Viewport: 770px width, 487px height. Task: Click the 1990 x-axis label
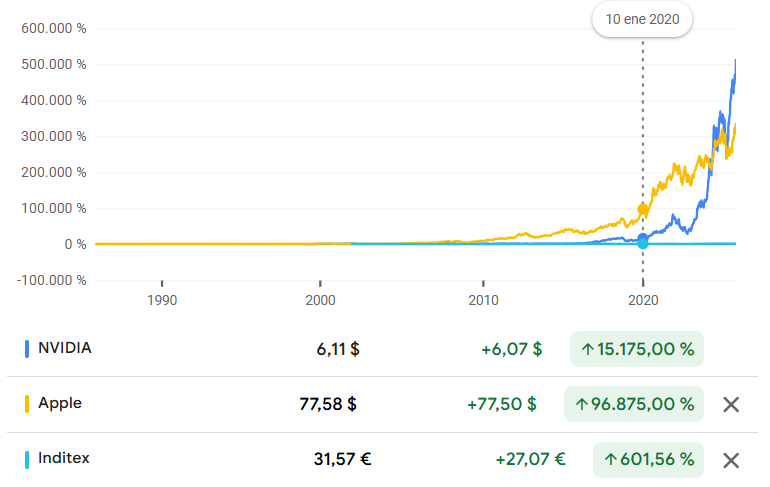pos(162,299)
